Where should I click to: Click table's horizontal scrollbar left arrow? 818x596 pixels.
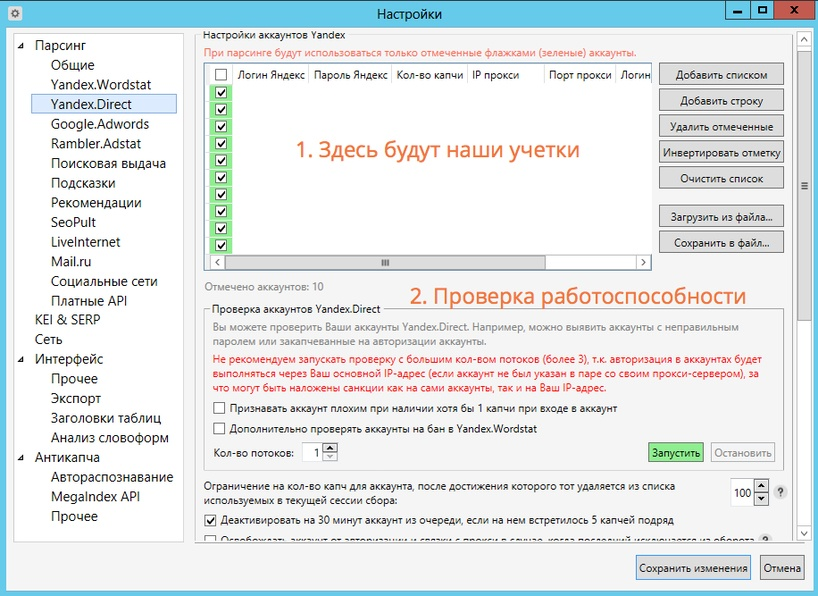(x=217, y=263)
